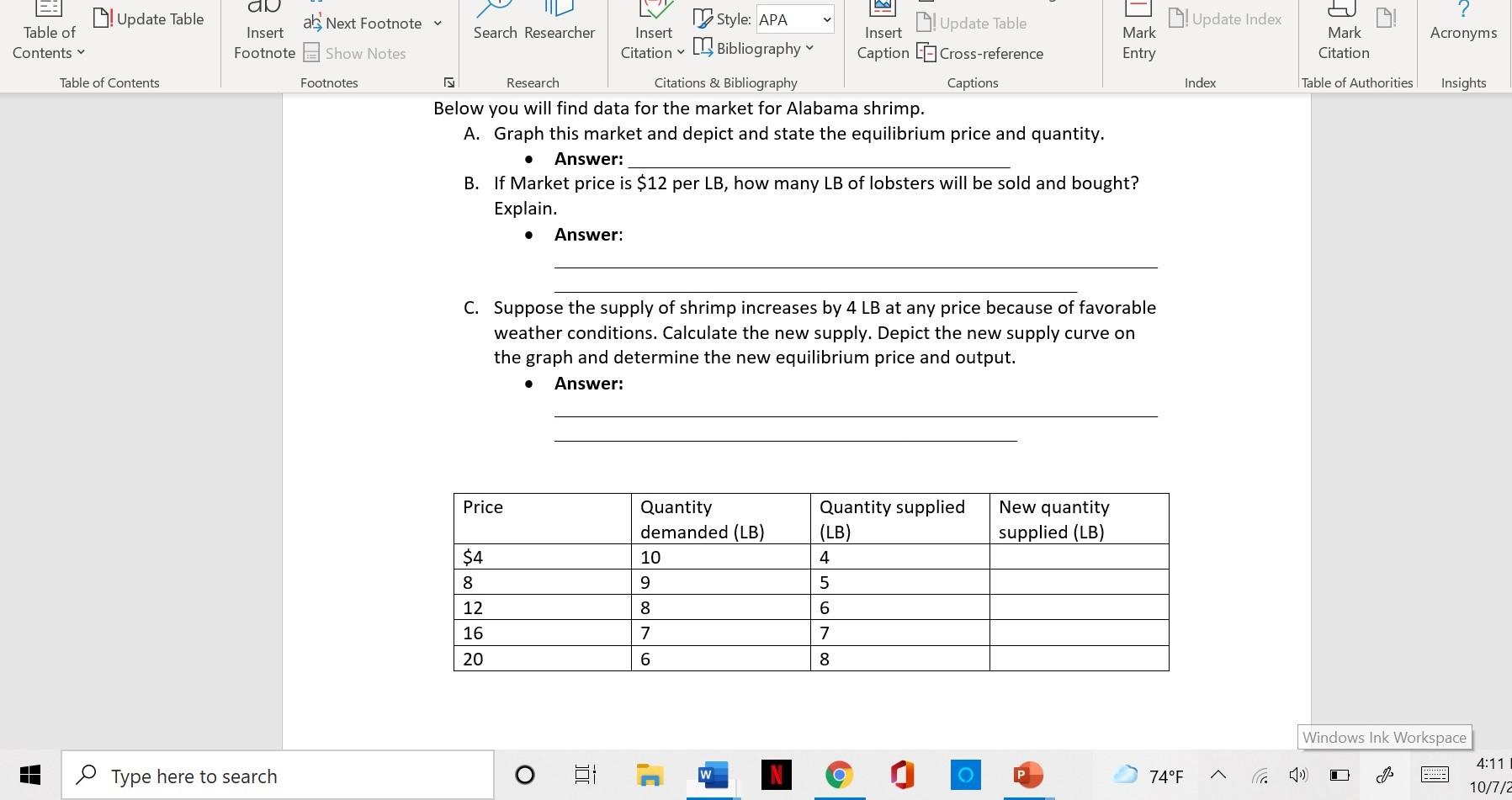Show hidden system tray icons
Screen dimensions: 1512x800
click(x=1218, y=776)
